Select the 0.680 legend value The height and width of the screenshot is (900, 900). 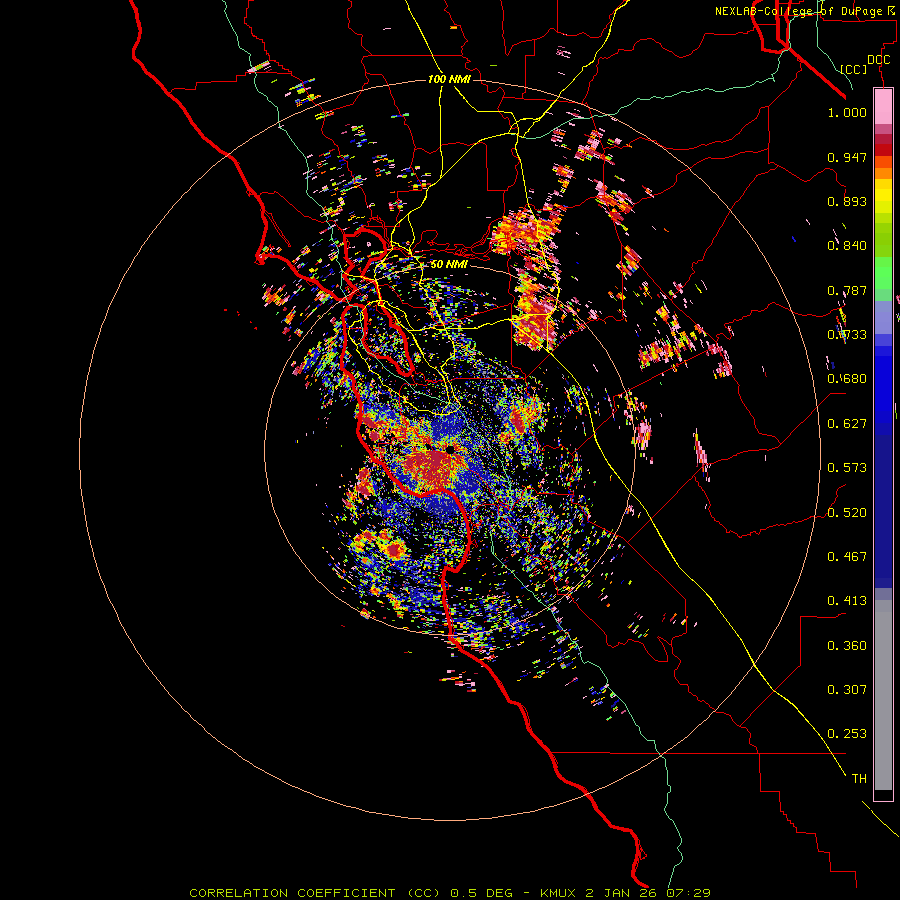[847, 379]
